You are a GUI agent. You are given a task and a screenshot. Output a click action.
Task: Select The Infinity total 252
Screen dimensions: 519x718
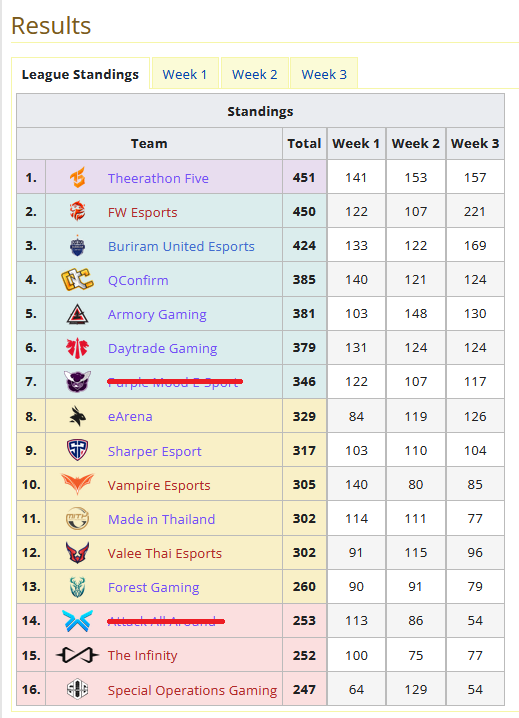point(304,655)
